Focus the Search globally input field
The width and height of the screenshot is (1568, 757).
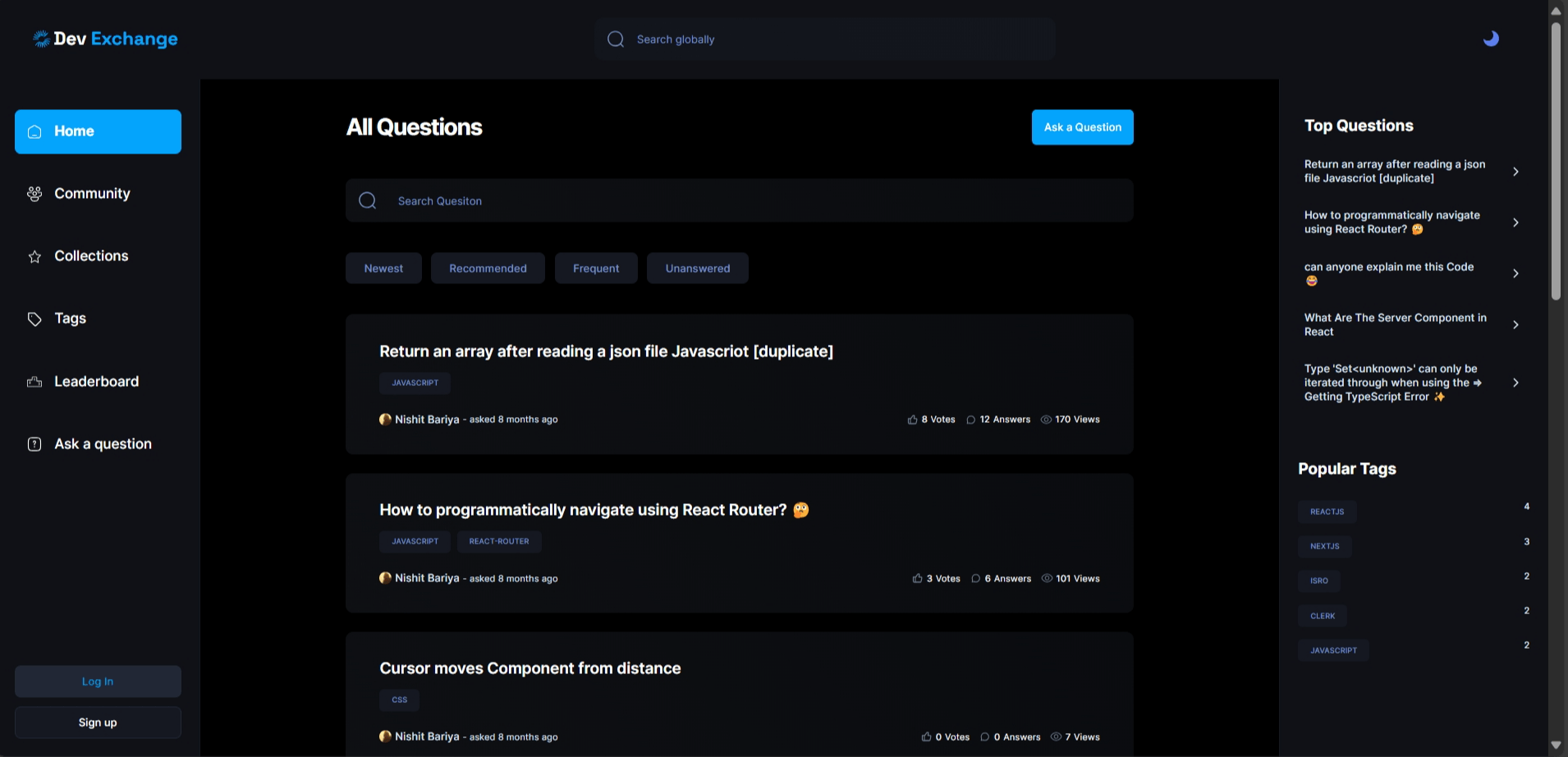(x=825, y=39)
